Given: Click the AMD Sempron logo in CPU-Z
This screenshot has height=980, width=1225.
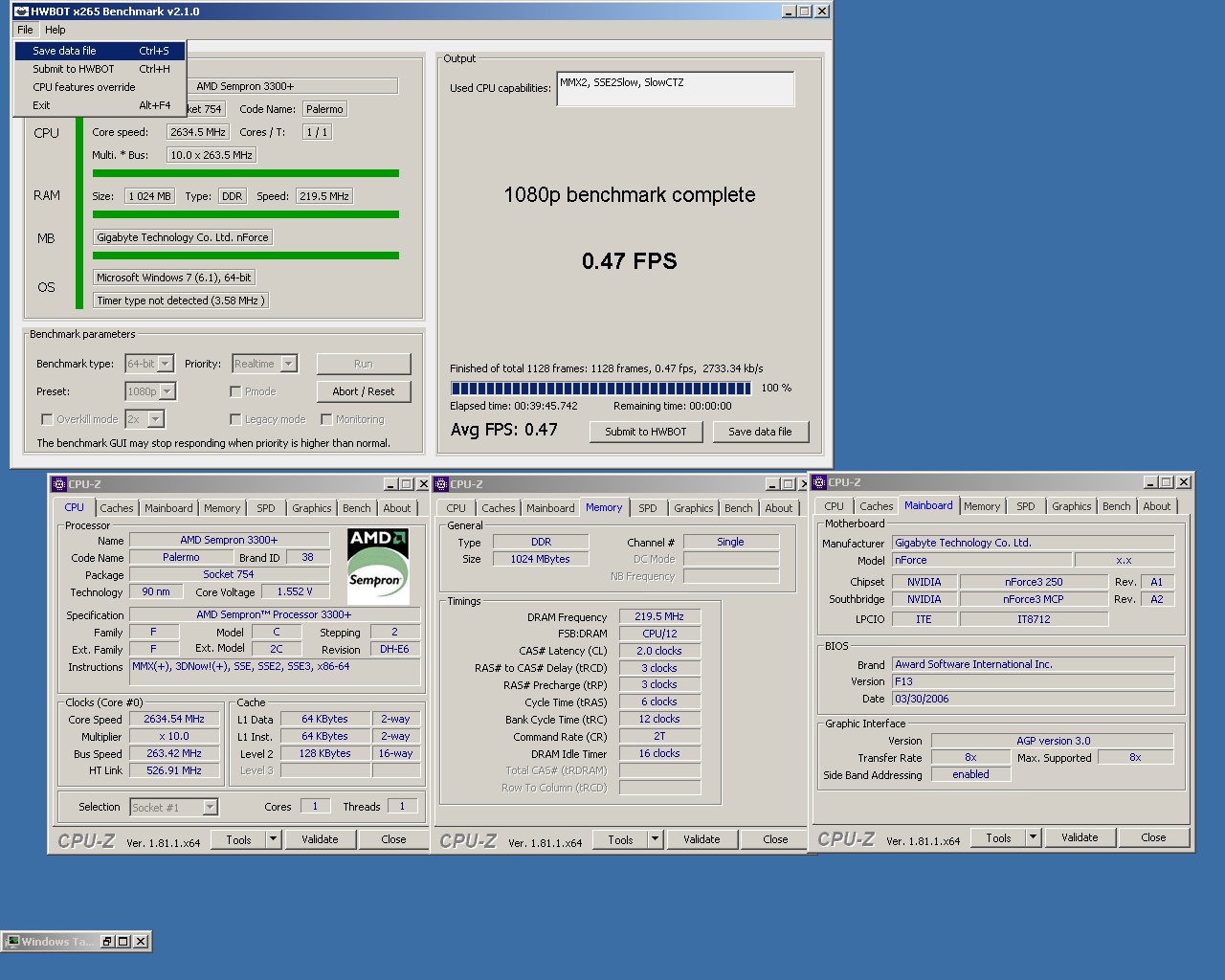Looking at the screenshot, I should click(x=378, y=565).
